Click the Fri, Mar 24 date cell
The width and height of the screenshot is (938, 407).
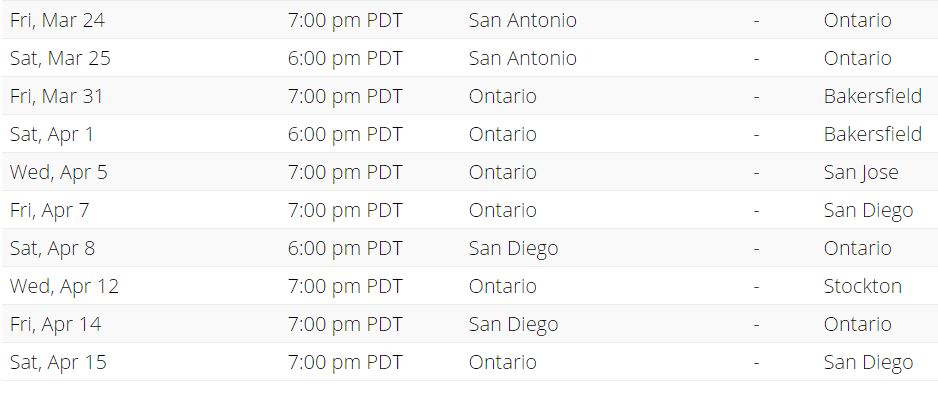(x=57, y=20)
